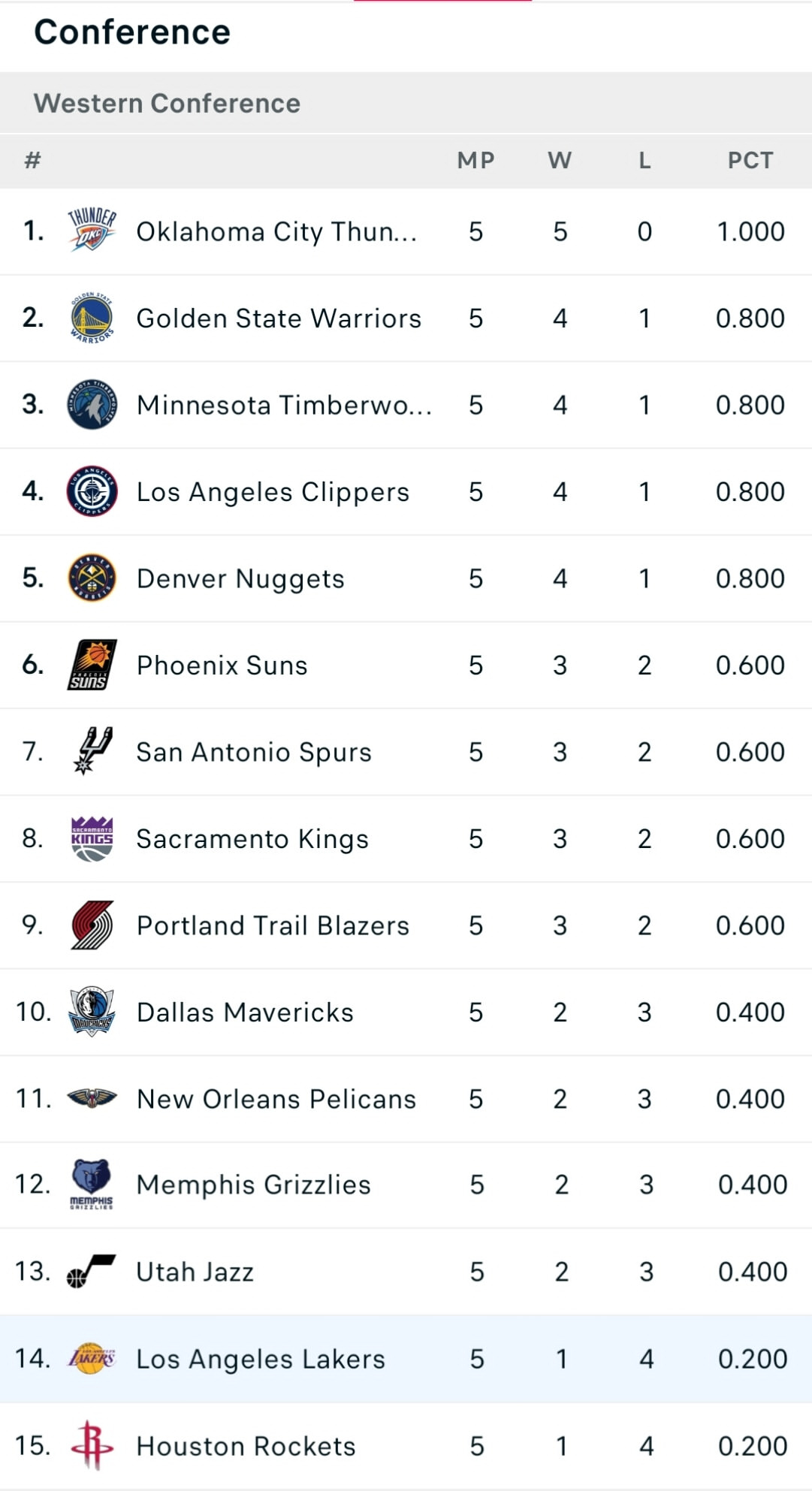This screenshot has height=1491, width=812.
Task: Open the Utah Jazz team link
Action: pos(195,1272)
